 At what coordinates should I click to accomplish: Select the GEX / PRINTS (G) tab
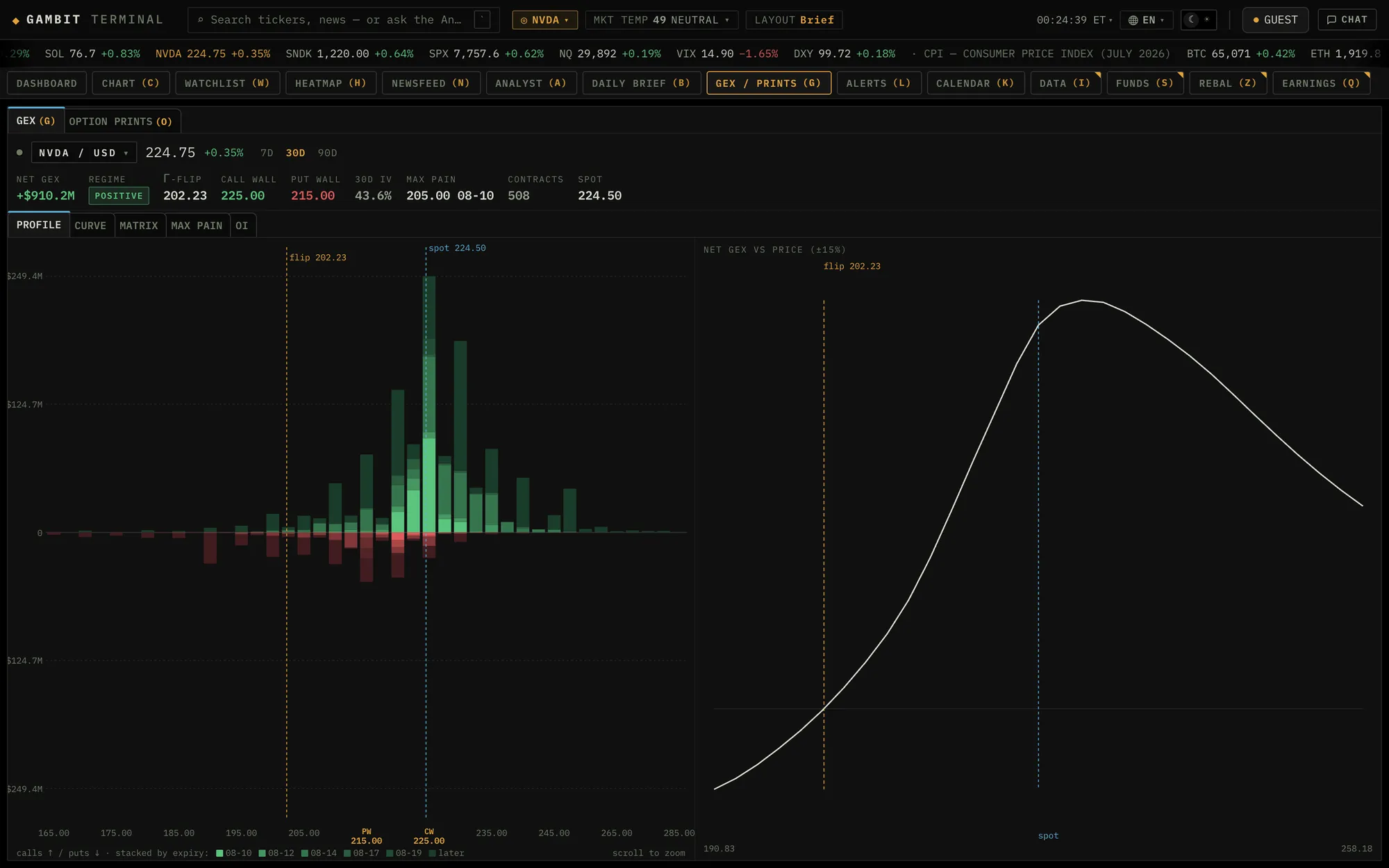point(769,83)
